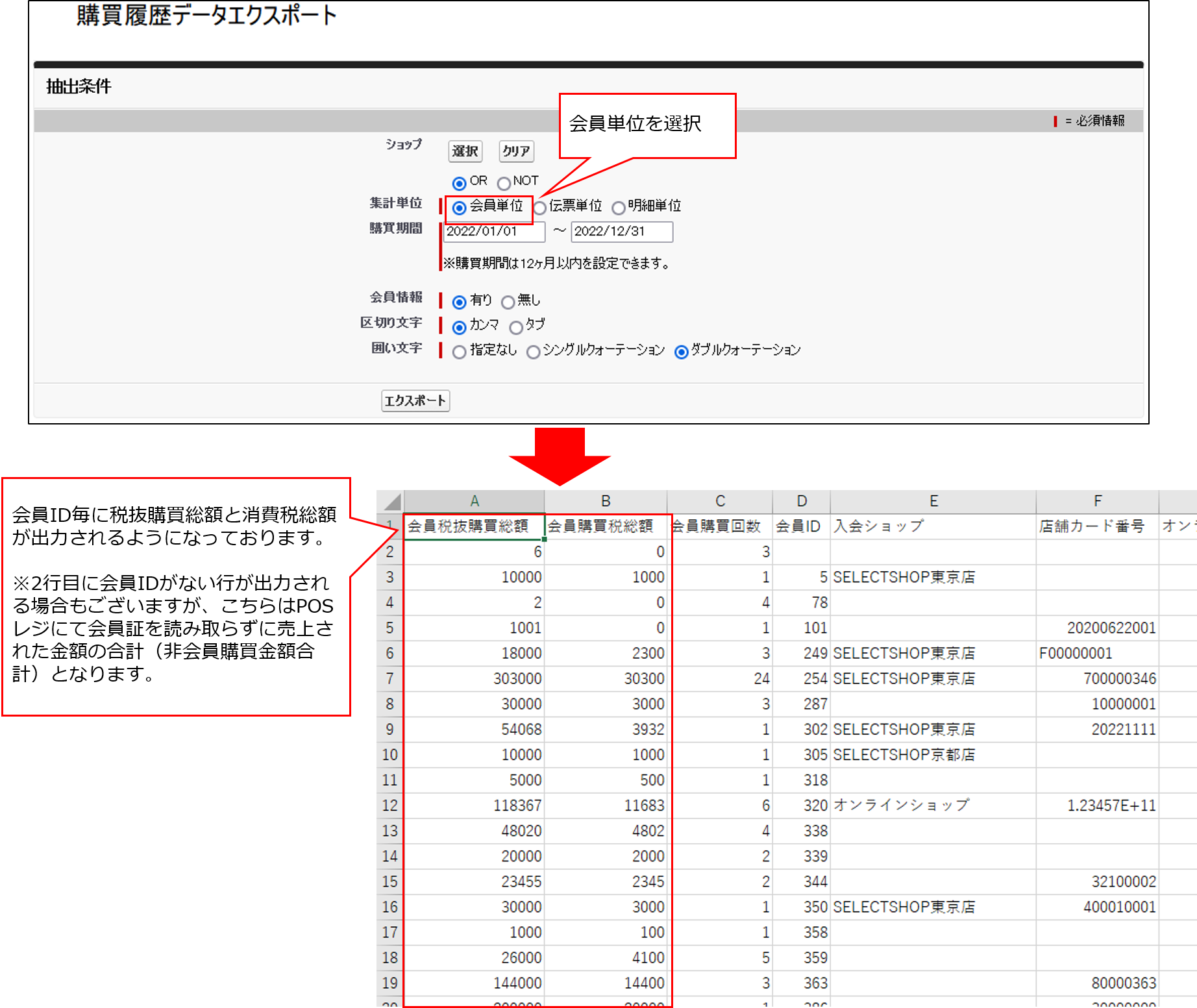
Task: Click the end date field showing 2022/12/31
Action: pos(622,232)
